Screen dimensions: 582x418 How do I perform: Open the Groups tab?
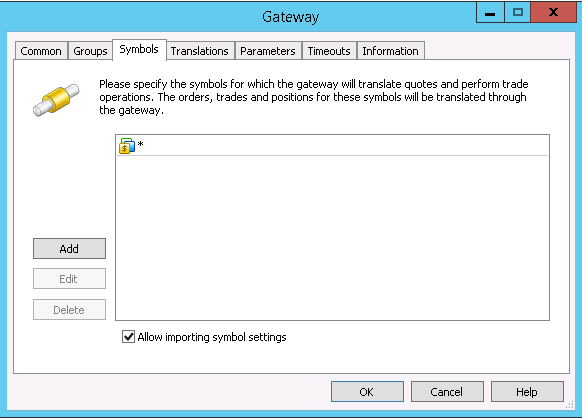(90, 51)
